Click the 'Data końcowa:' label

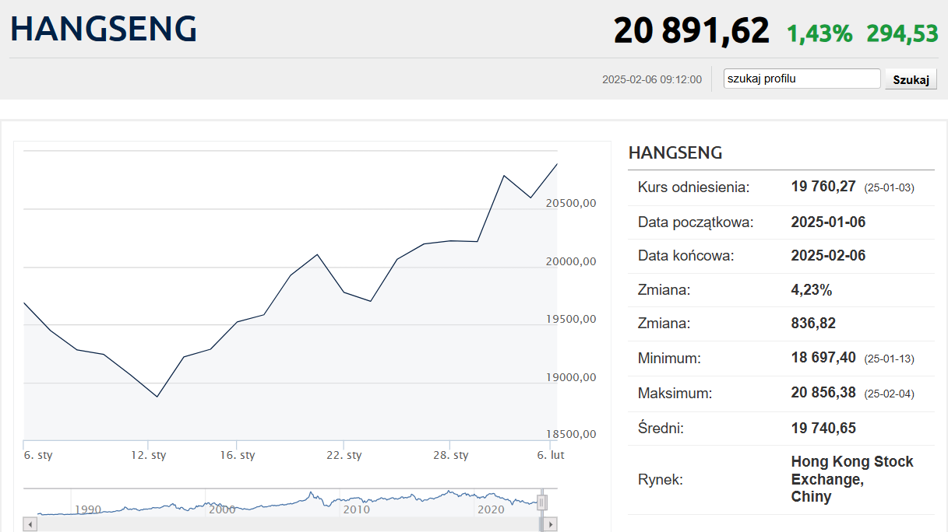tap(686, 256)
